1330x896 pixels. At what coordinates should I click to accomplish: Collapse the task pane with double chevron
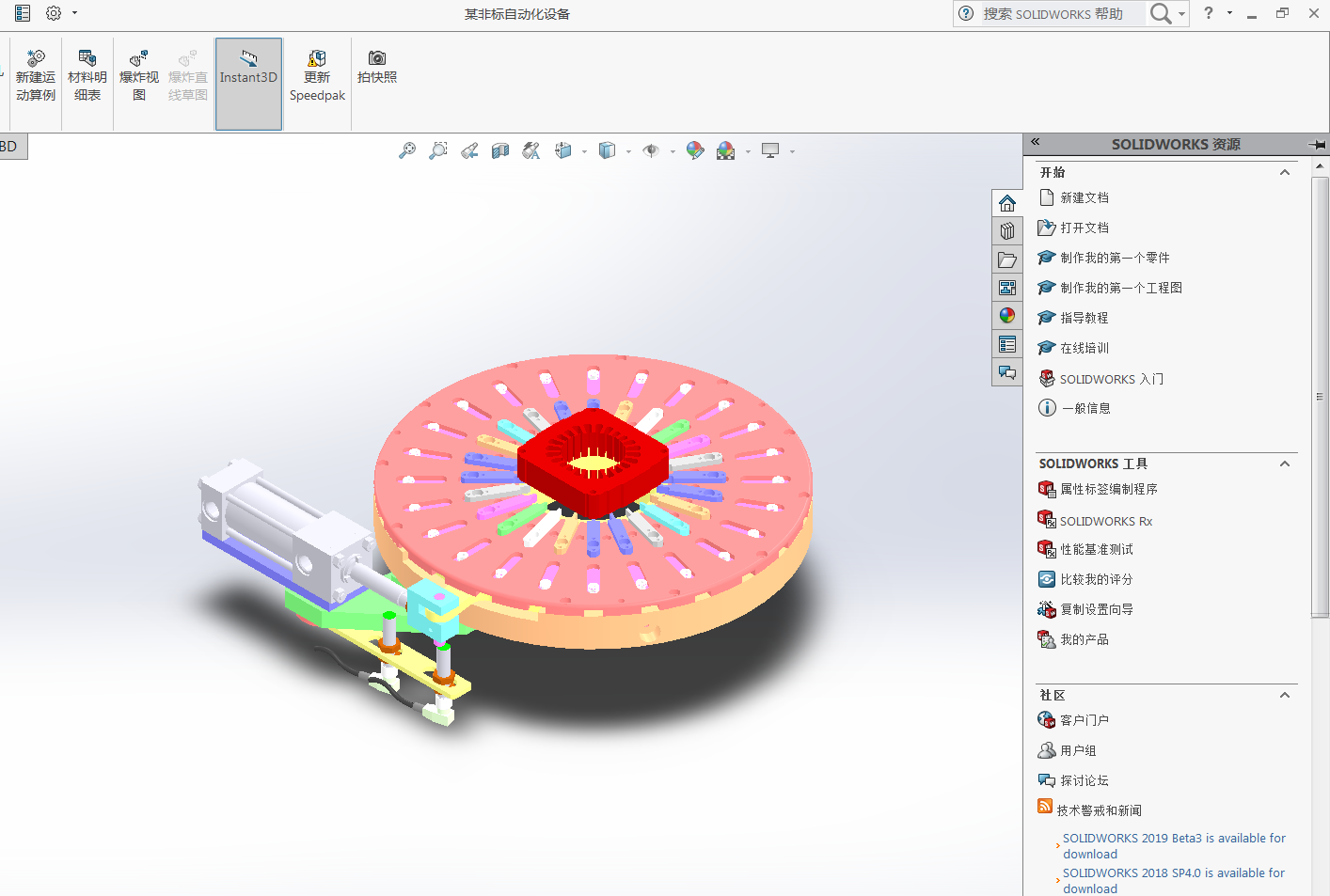[1035, 142]
